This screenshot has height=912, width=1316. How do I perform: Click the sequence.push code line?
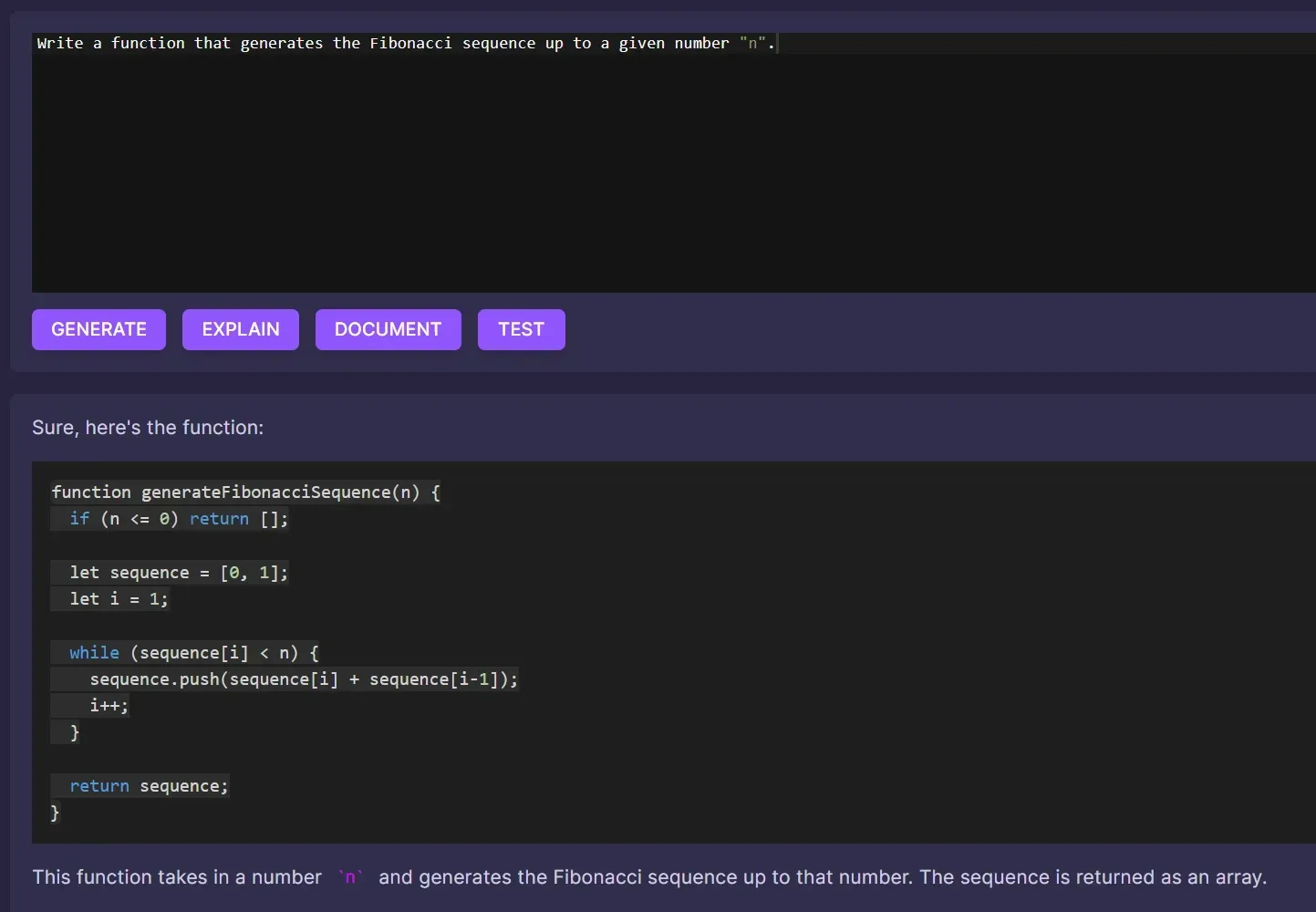[x=303, y=679]
